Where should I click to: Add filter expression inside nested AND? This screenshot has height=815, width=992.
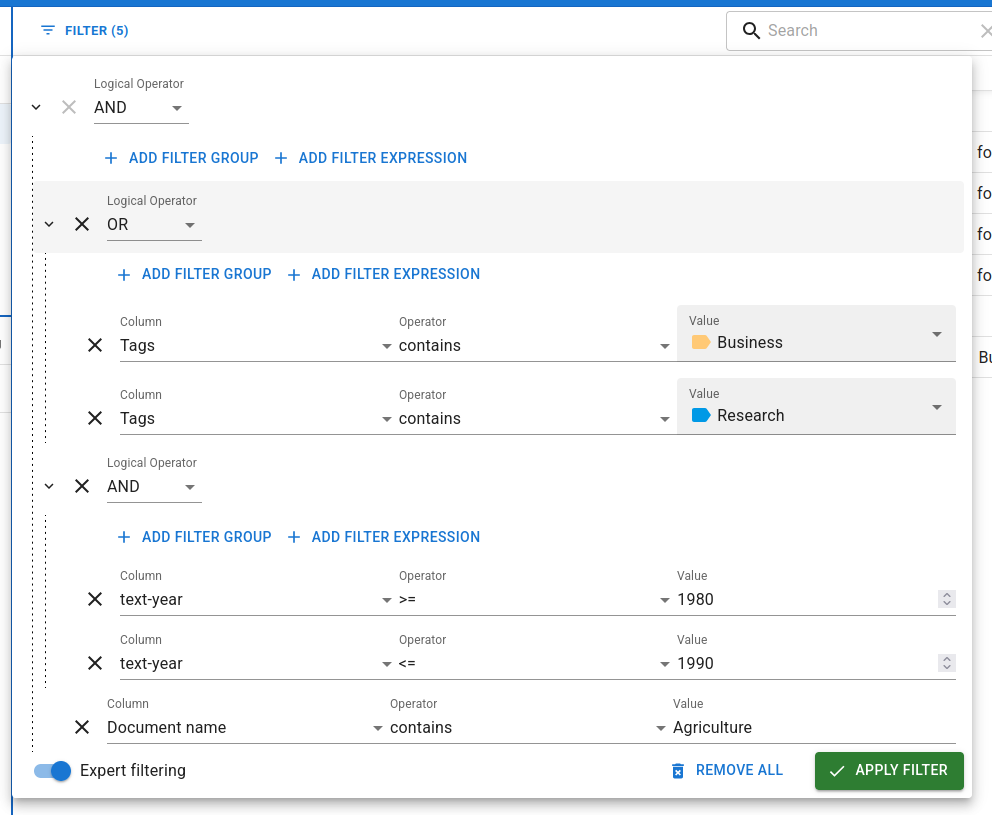click(383, 537)
